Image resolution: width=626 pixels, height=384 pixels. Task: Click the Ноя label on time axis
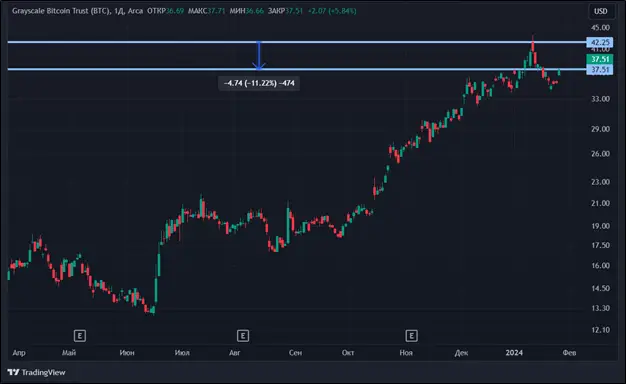point(406,353)
